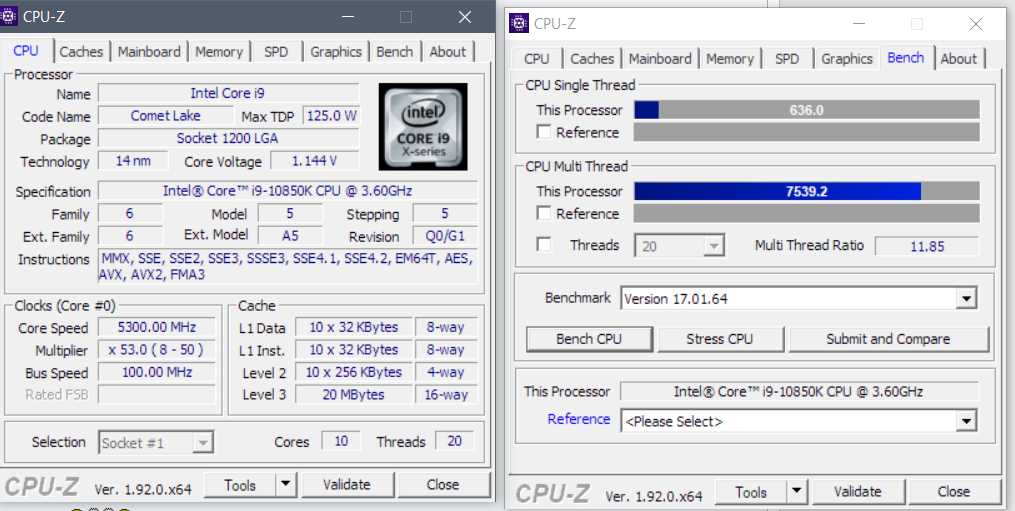Click Close button at bottom of right window

coord(954,492)
